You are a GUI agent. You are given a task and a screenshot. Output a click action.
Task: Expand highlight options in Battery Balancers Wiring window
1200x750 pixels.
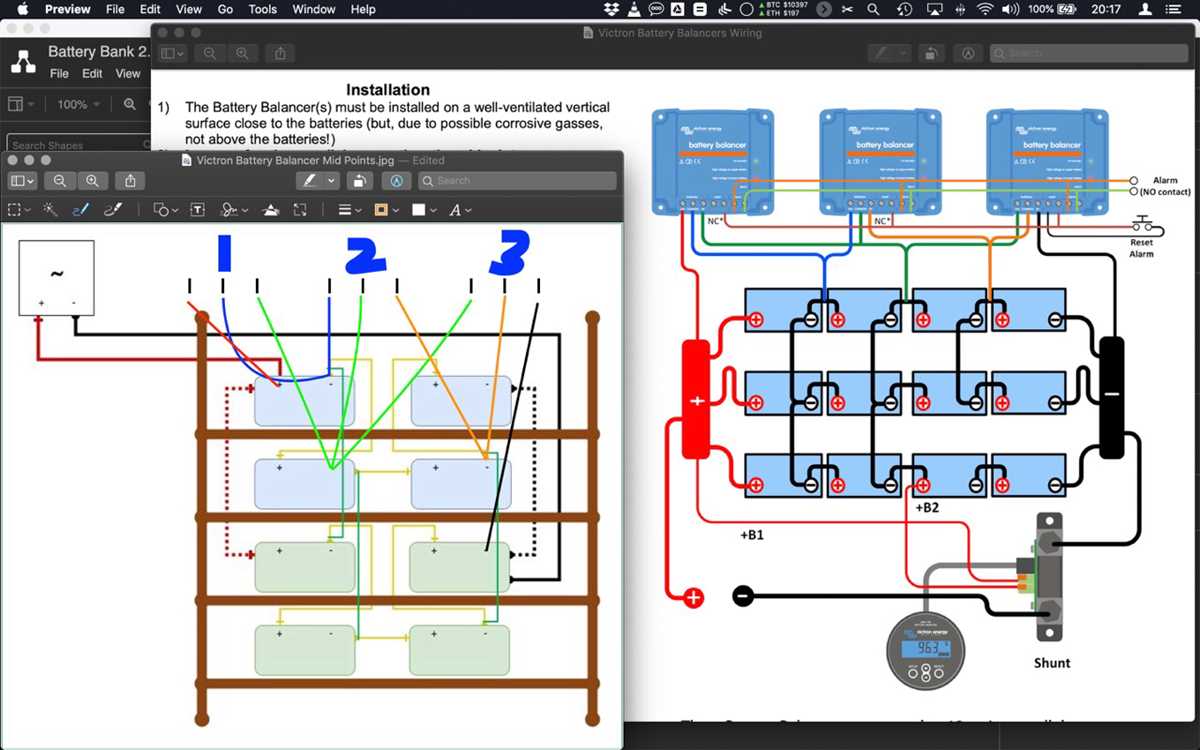coord(903,53)
